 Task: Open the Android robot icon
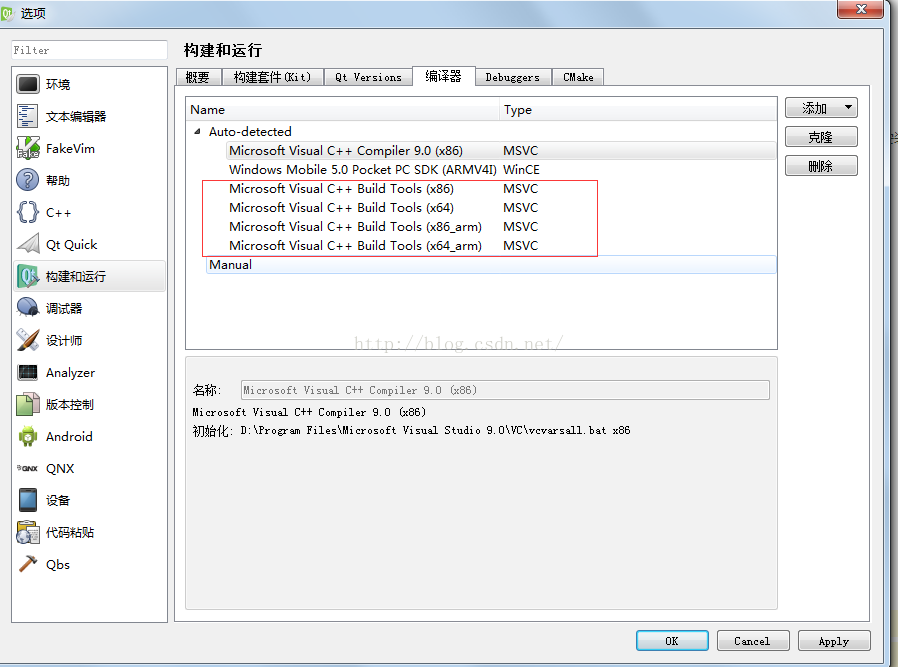(27, 437)
